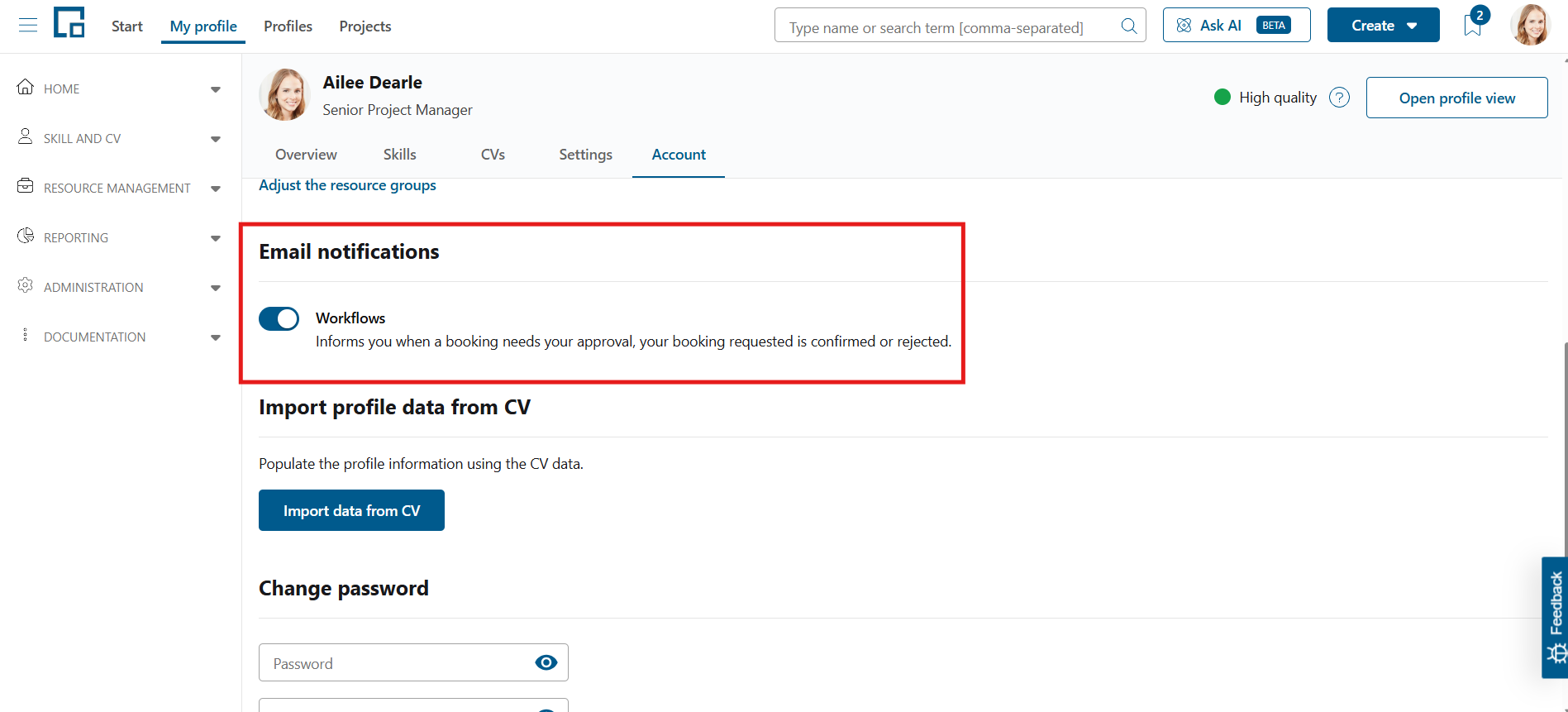Click the High quality help question icon
This screenshot has height=712, width=1568.
pyautogui.click(x=1339, y=98)
